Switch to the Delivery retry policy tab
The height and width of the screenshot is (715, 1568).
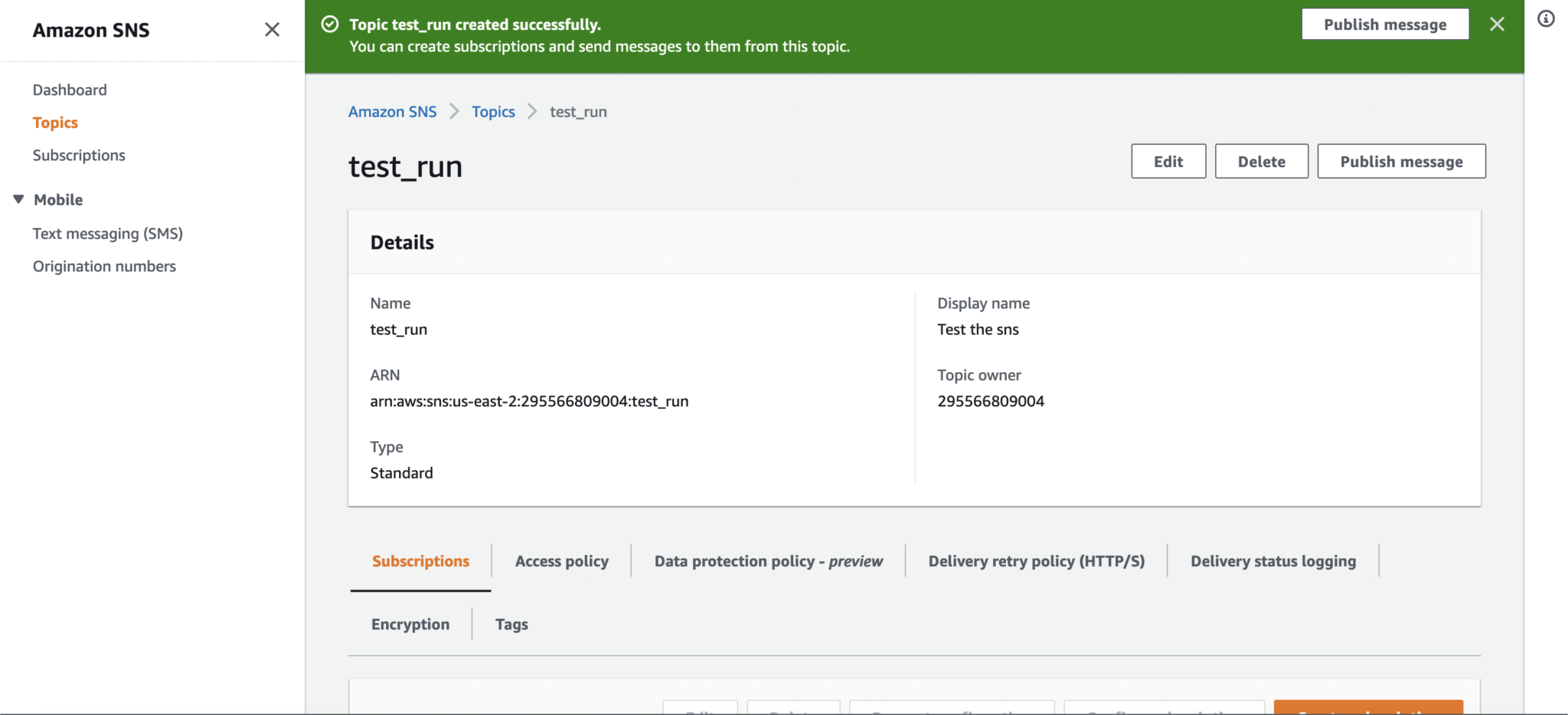click(x=1036, y=560)
